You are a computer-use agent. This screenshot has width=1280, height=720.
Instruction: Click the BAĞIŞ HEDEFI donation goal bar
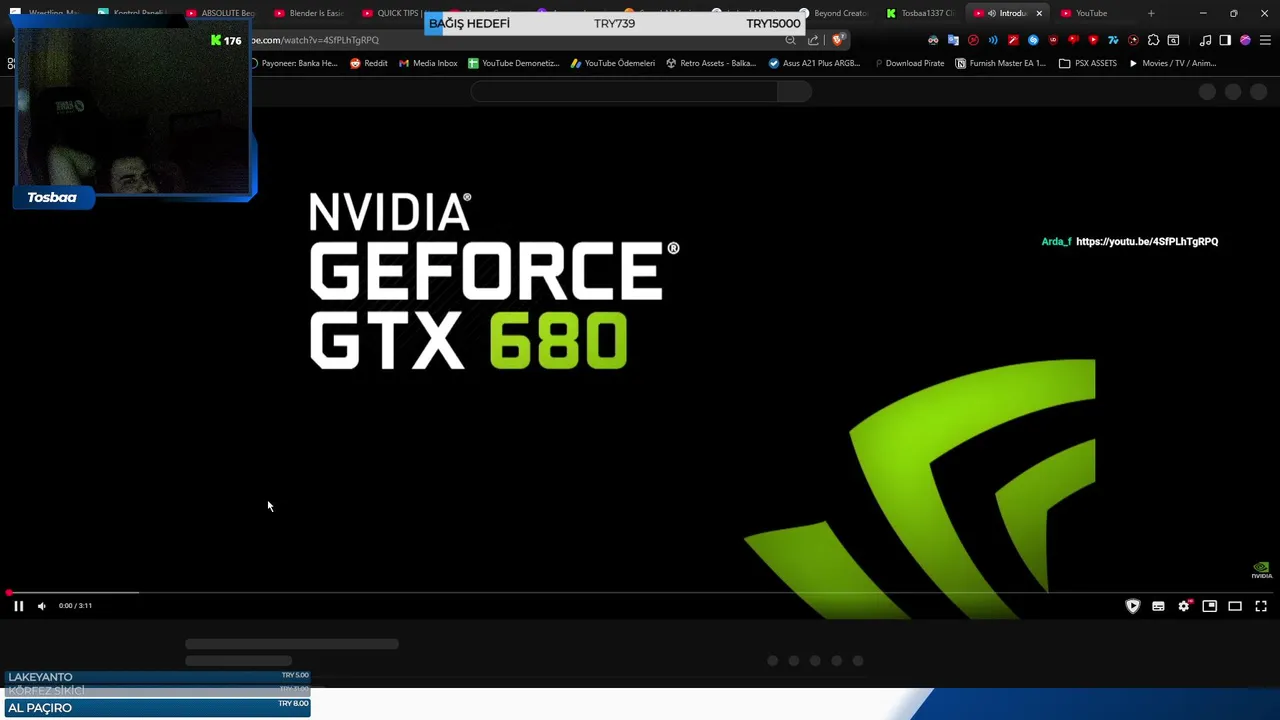click(615, 23)
